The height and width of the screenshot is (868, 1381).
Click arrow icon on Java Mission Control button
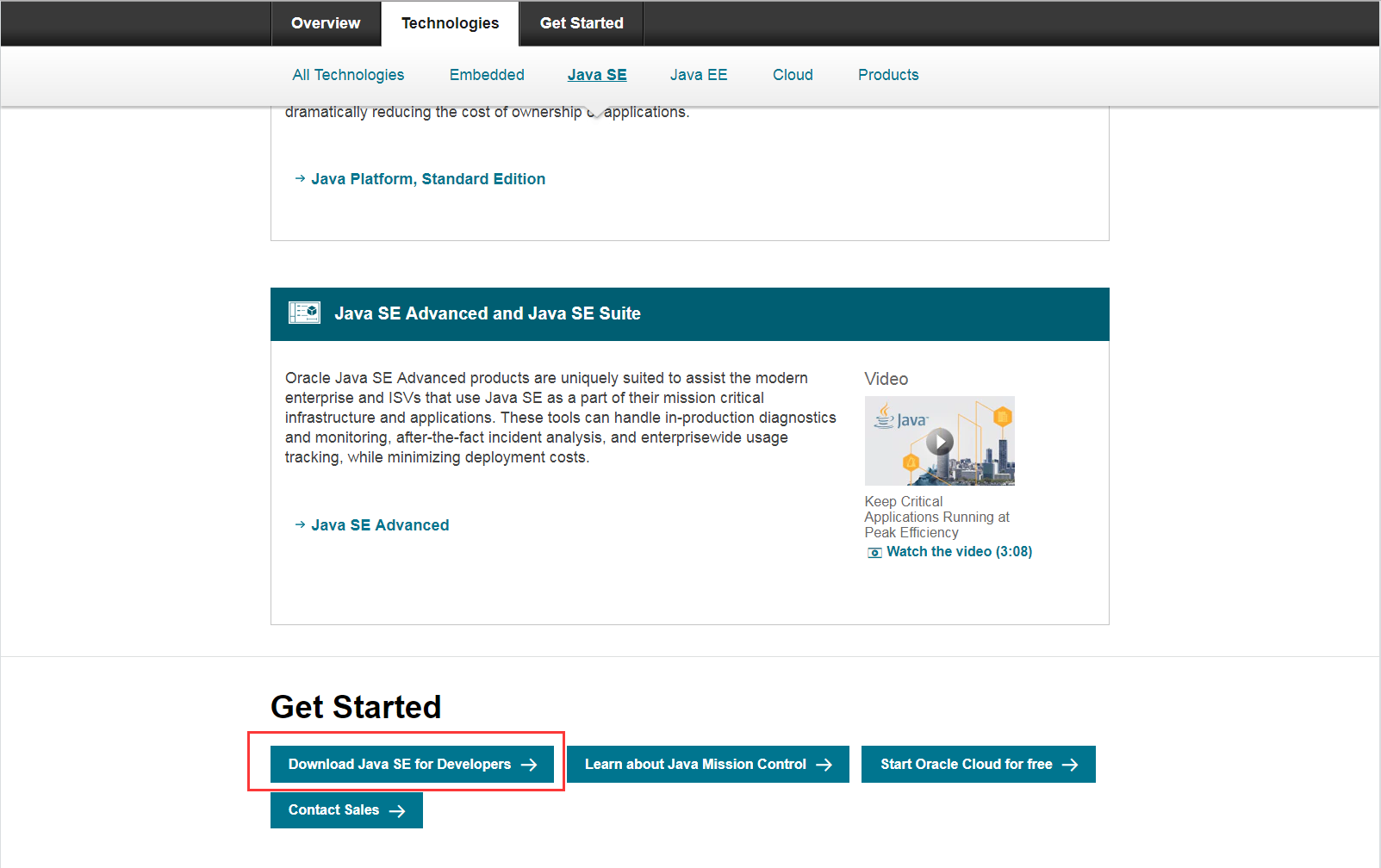pyautogui.click(x=824, y=765)
